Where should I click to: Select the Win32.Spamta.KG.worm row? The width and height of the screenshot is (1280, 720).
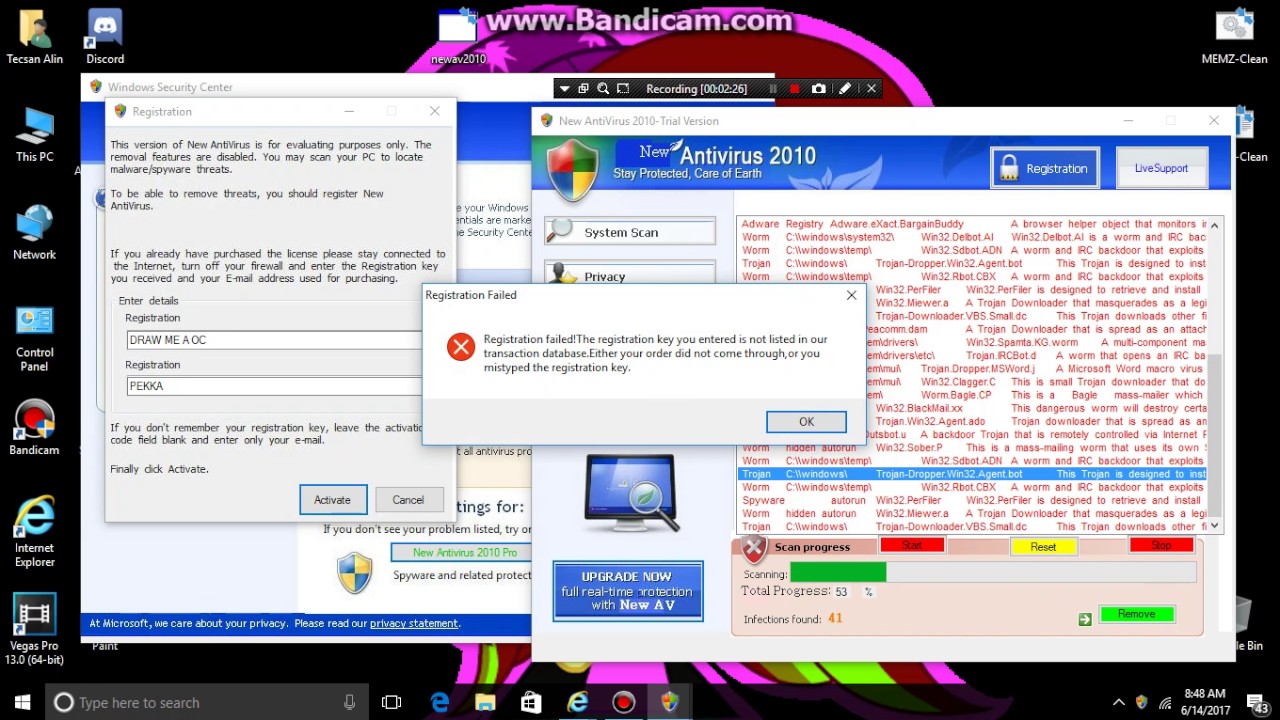(1037, 343)
